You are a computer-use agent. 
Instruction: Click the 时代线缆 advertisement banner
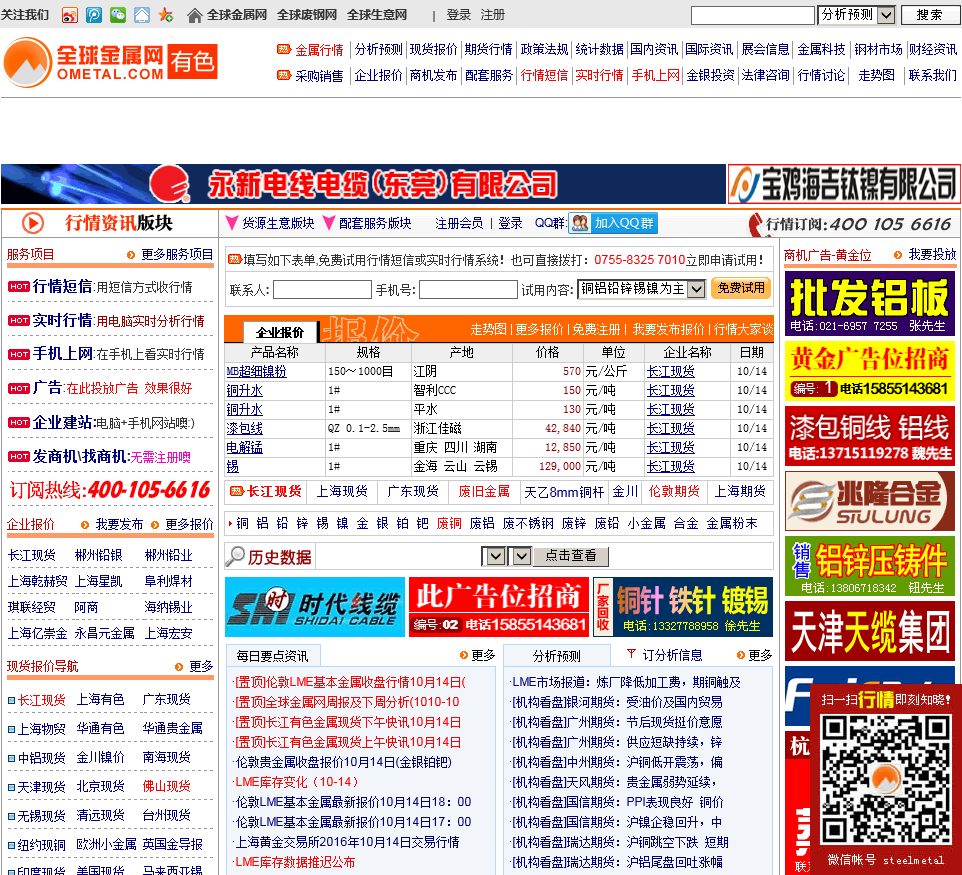(x=315, y=607)
